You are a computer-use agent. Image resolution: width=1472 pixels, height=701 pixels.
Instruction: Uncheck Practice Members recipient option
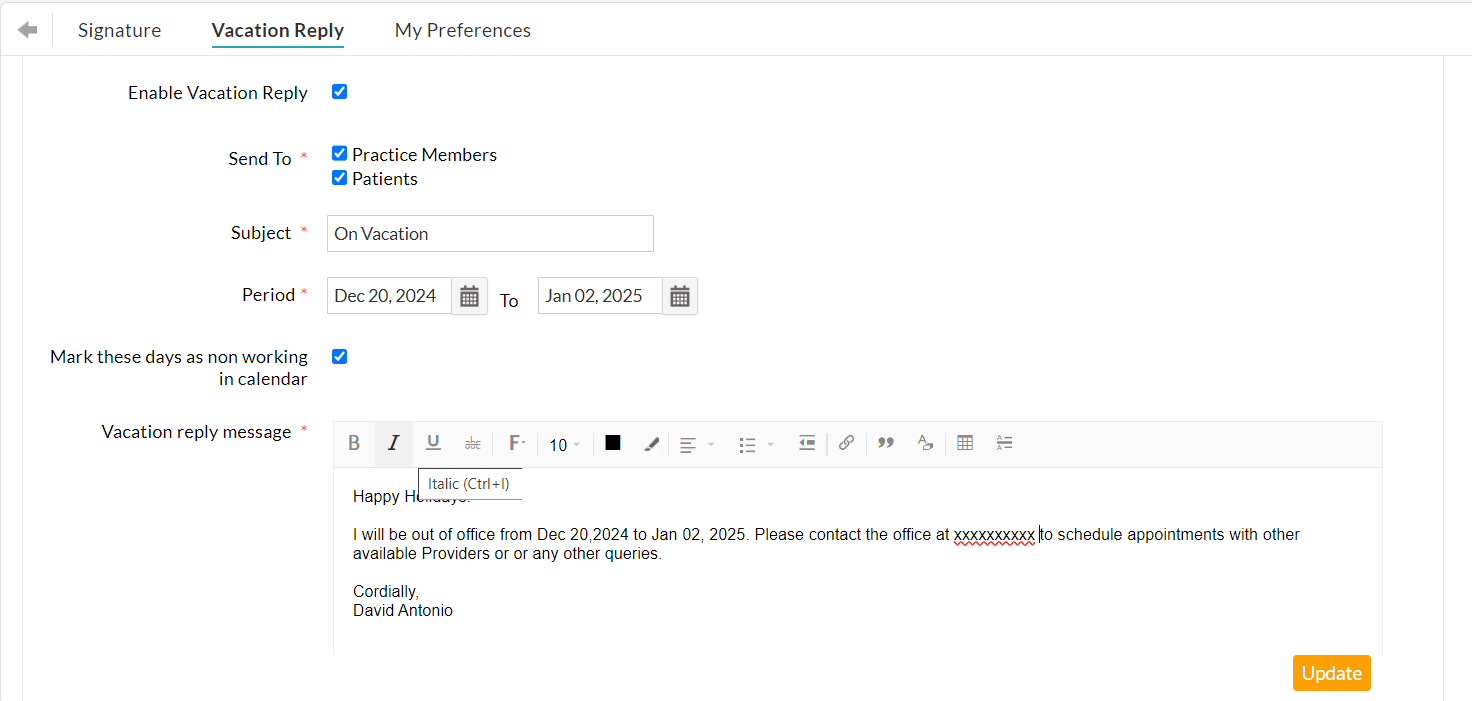340,154
